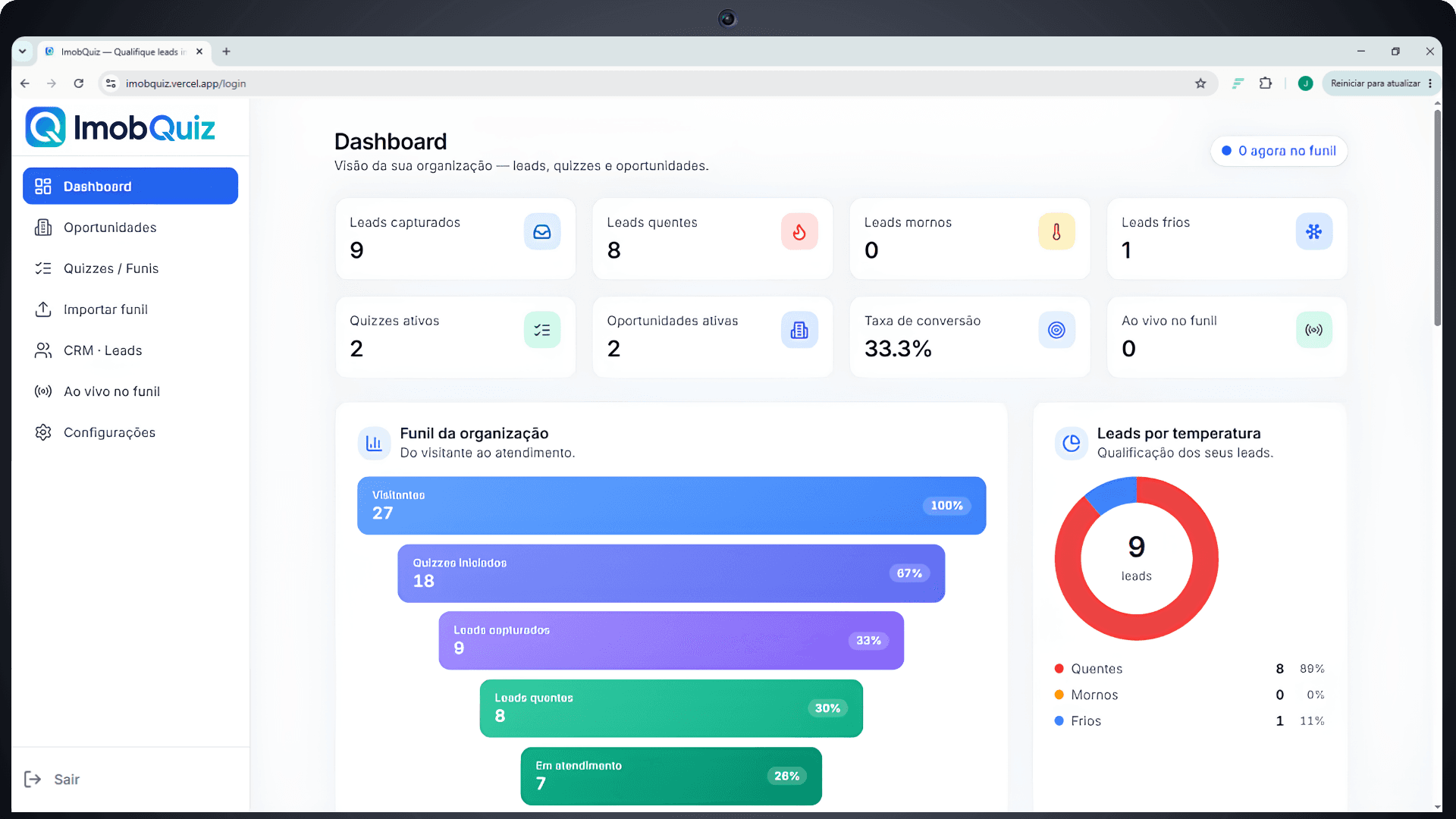Screen dimensions: 1456x819
Task: Open the browser three-dots menu
Action: pyautogui.click(x=1430, y=83)
